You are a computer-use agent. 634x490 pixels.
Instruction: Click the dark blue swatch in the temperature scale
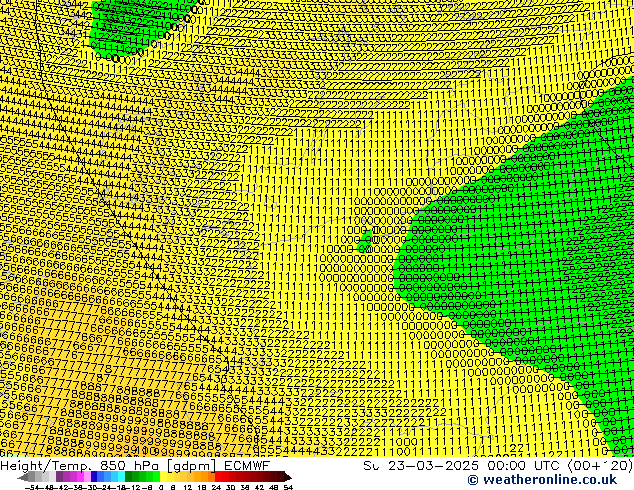(x=94, y=477)
